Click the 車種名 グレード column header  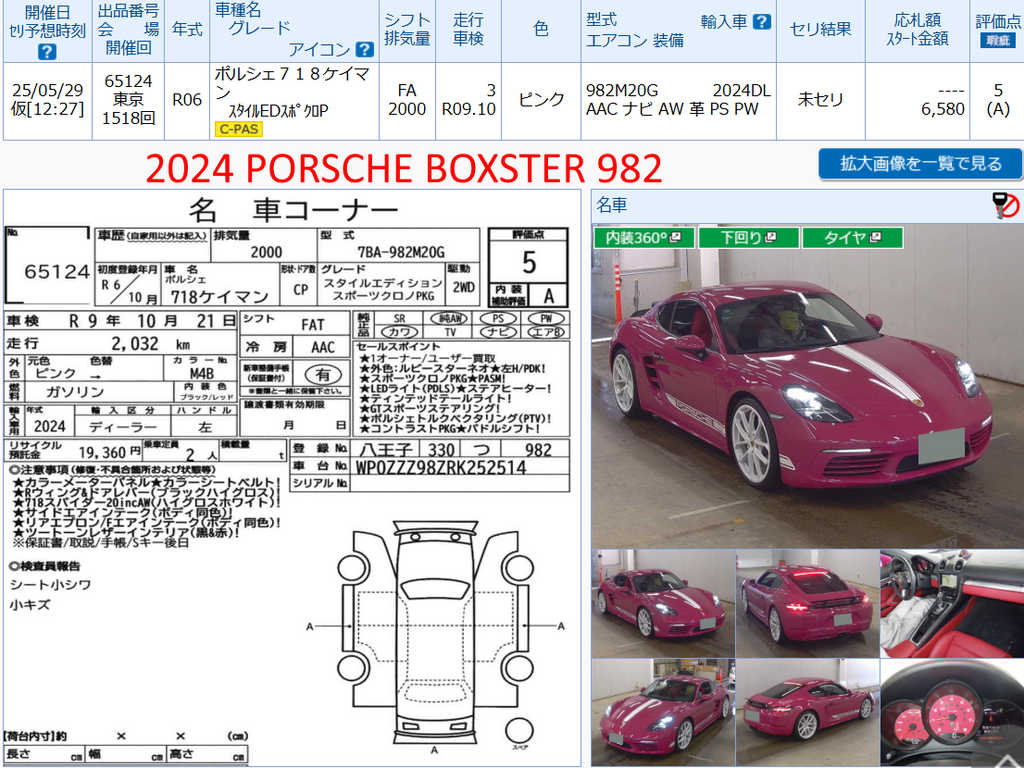tap(294, 31)
